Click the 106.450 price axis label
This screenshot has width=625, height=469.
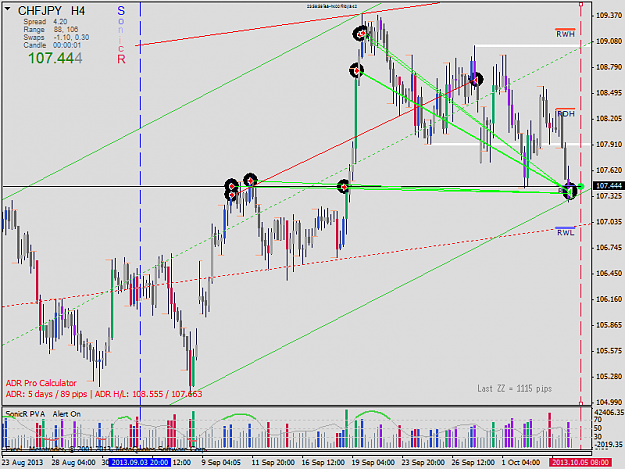(609, 273)
